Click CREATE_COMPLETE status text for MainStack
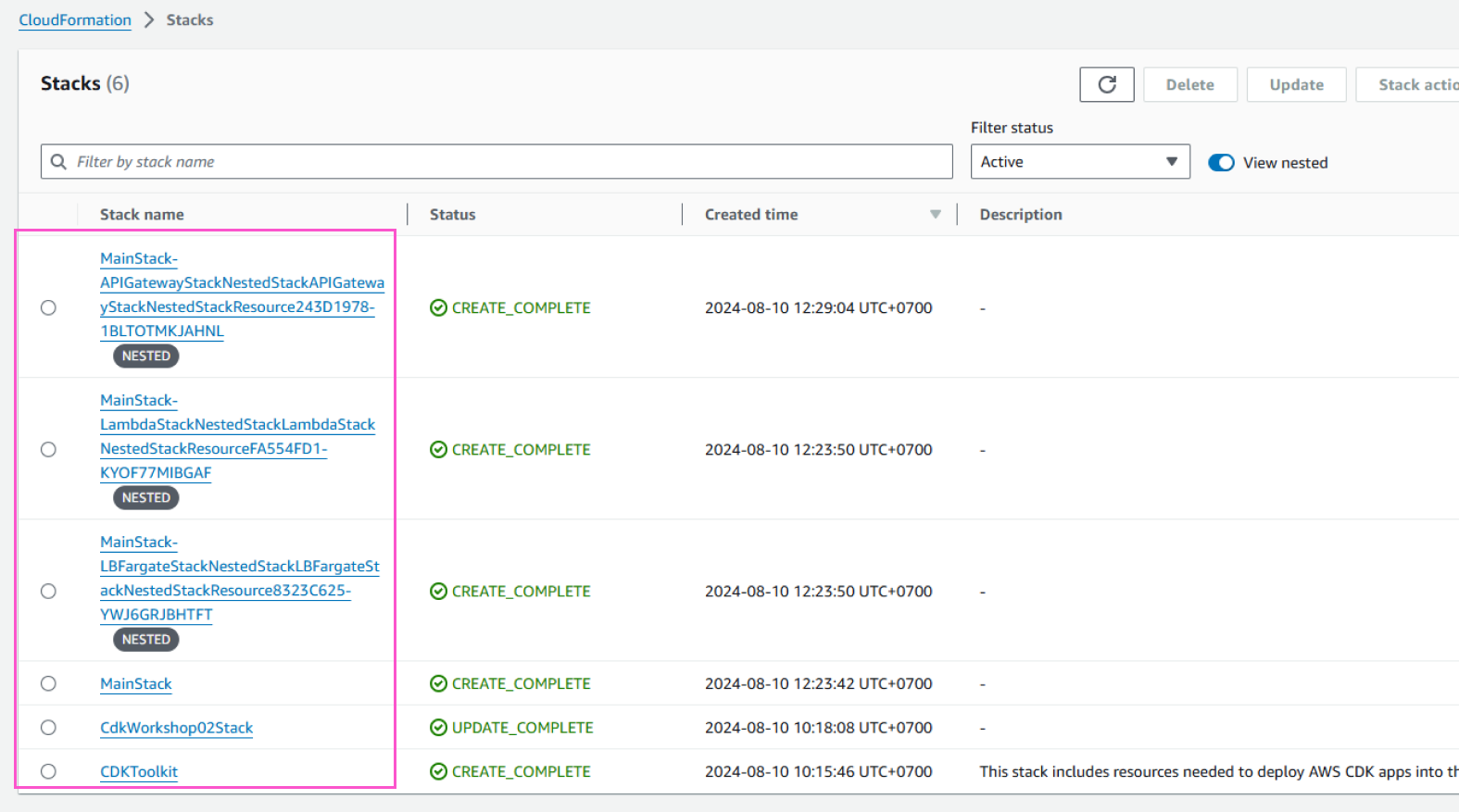Image resolution: width=1459 pixels, height=812 pixels. click(x=521, y=683)
